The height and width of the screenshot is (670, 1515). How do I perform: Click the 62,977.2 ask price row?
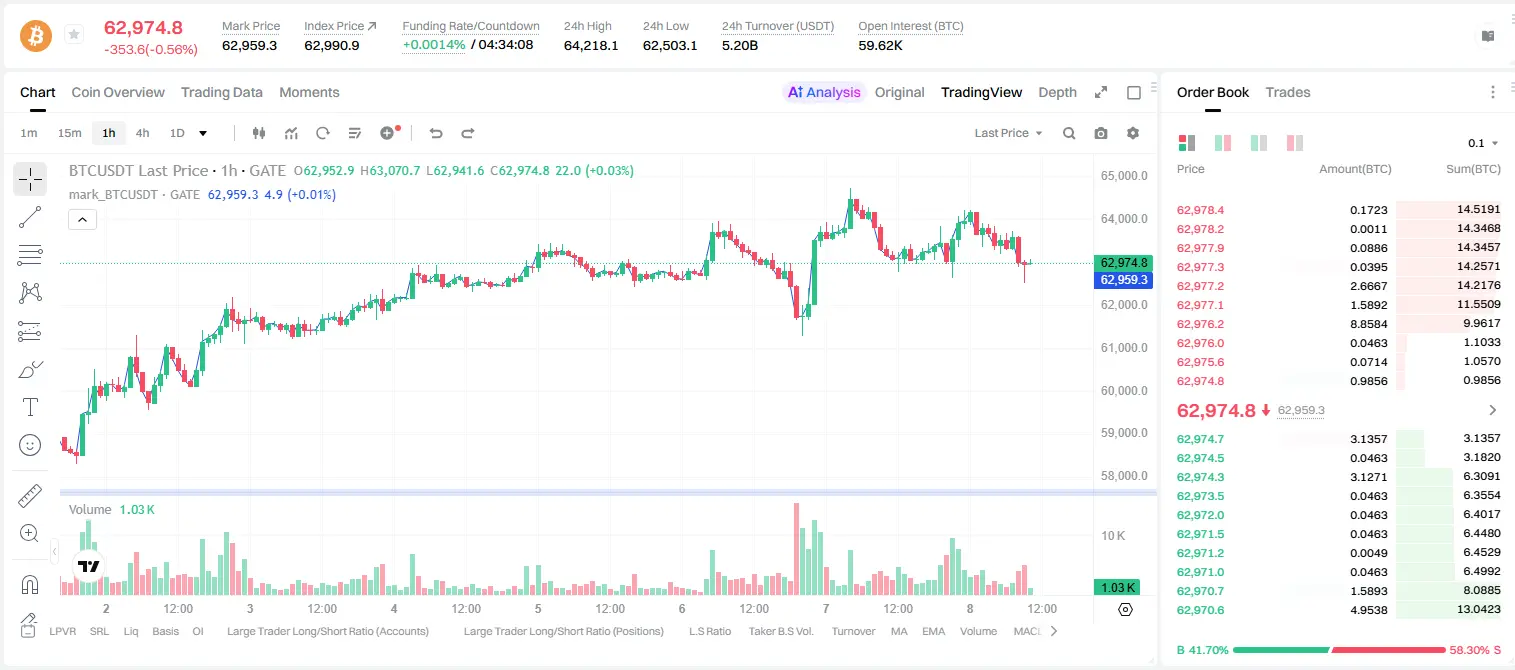pos(1339,286)
